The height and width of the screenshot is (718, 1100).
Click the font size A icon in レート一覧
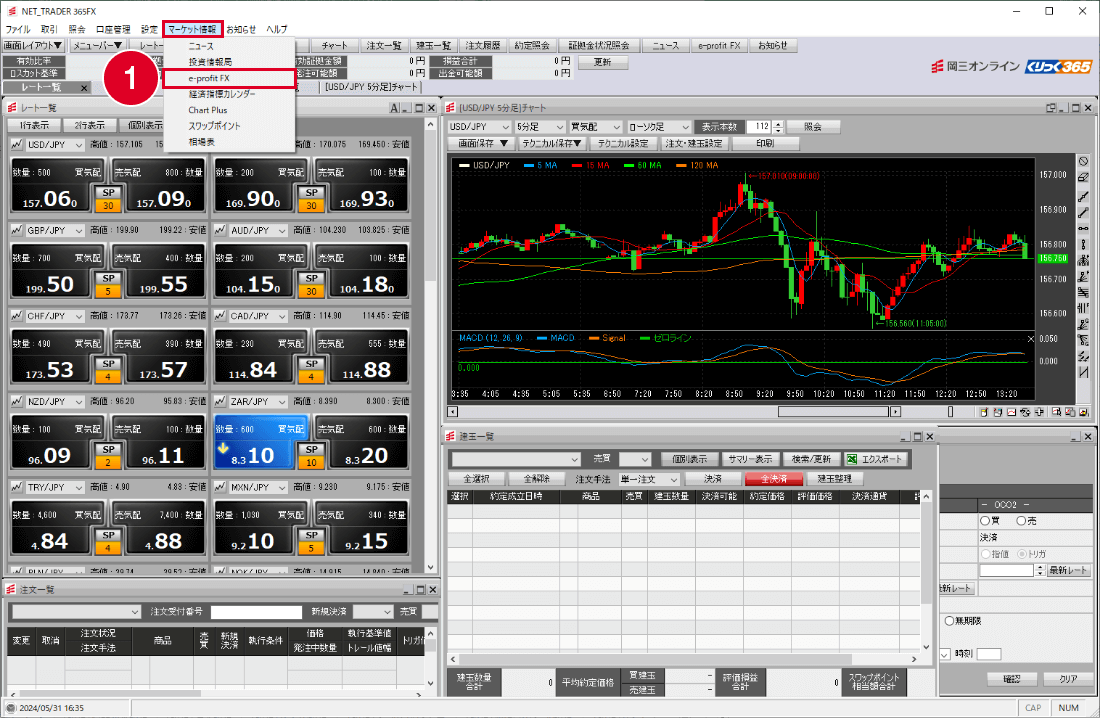click(394, 108)
